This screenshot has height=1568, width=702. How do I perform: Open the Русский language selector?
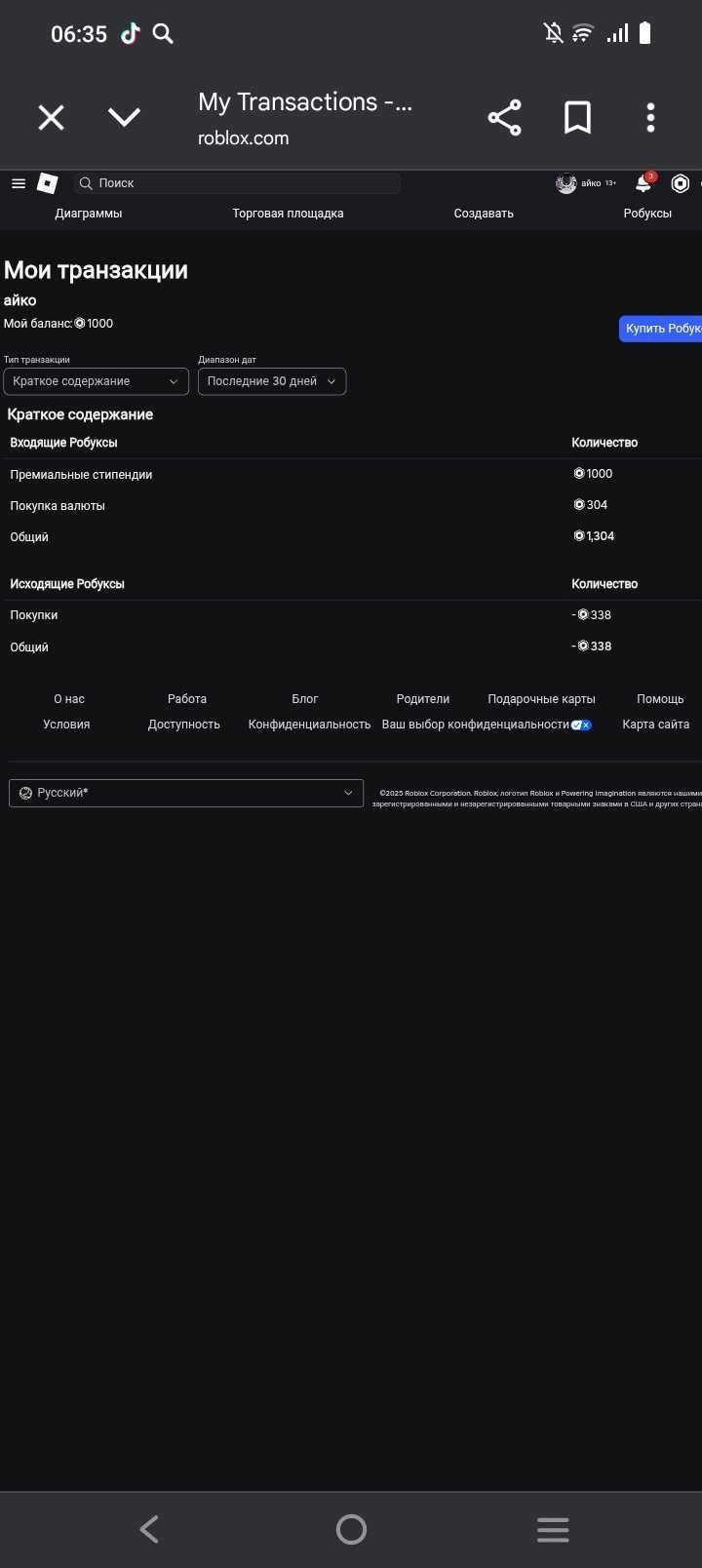(186, 793)
